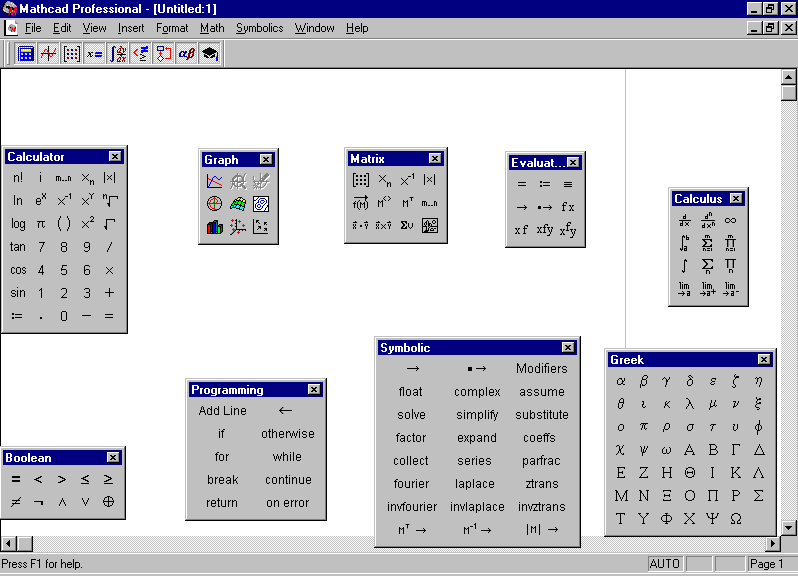Click Add Line in the Programming palette
798x576 pixels.
(222, 411)
